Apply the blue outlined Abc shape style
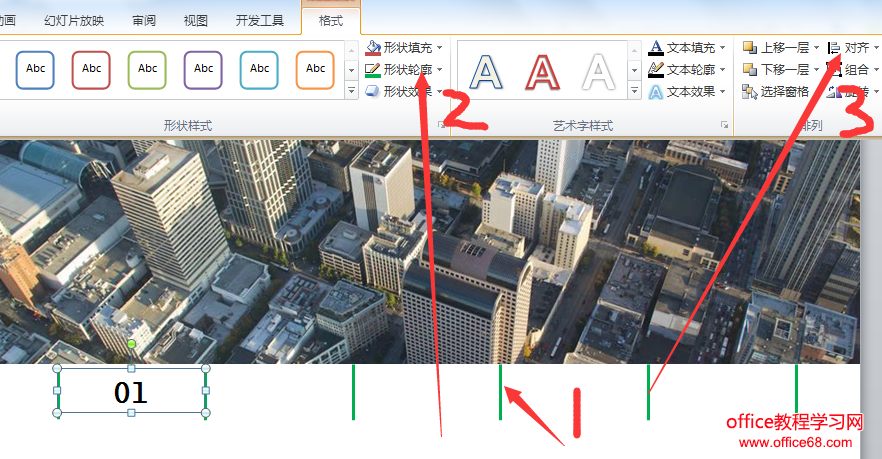 (x=35, y=70)
